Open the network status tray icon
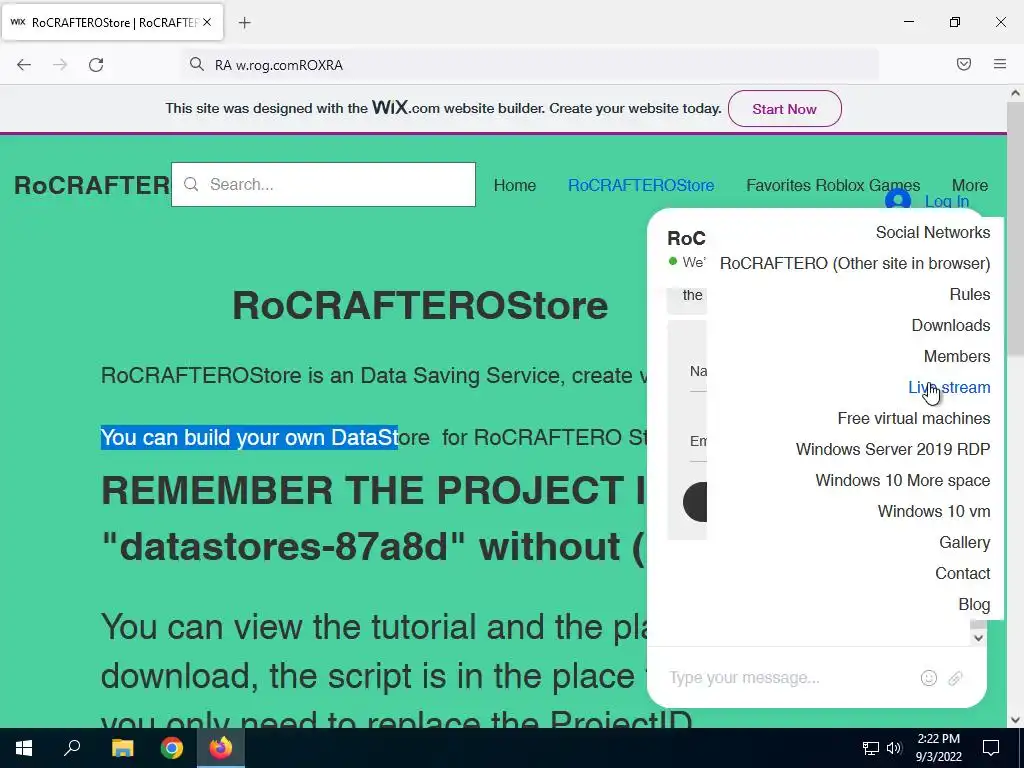The height and width of the screenshot is (768, 1024). [871, 748]
